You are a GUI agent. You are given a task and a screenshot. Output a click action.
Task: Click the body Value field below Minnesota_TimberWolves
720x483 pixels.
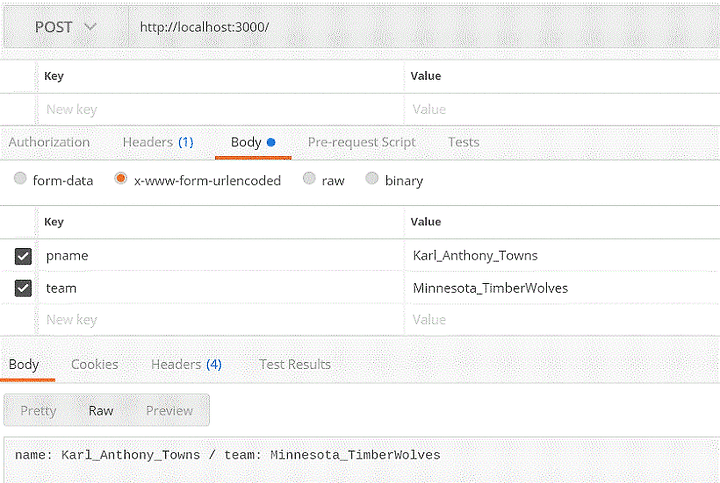click(562, 320)
